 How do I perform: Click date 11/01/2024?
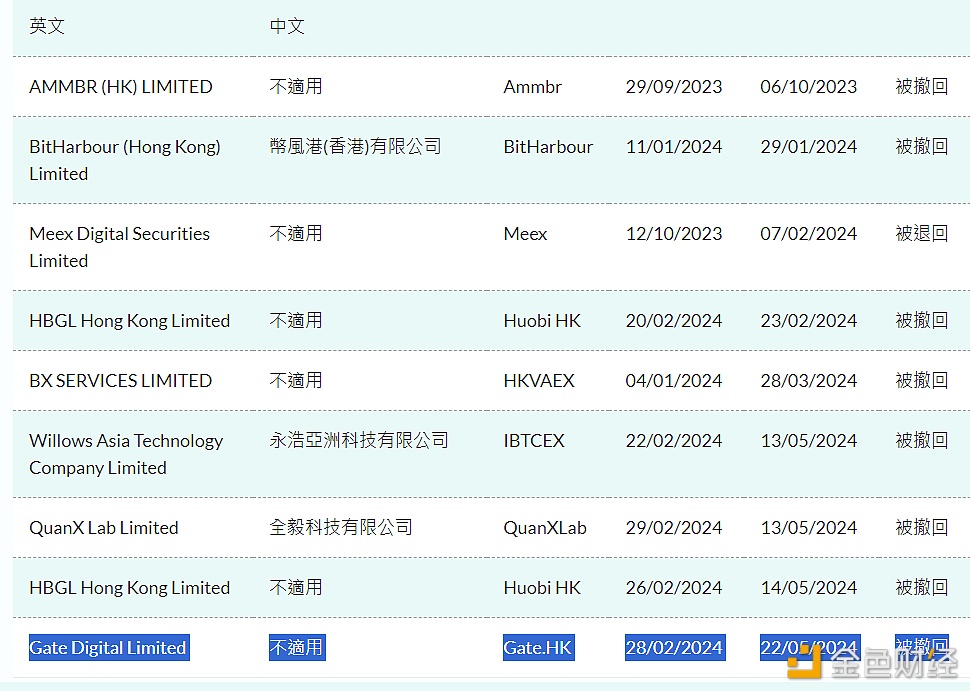click(674, 147)
